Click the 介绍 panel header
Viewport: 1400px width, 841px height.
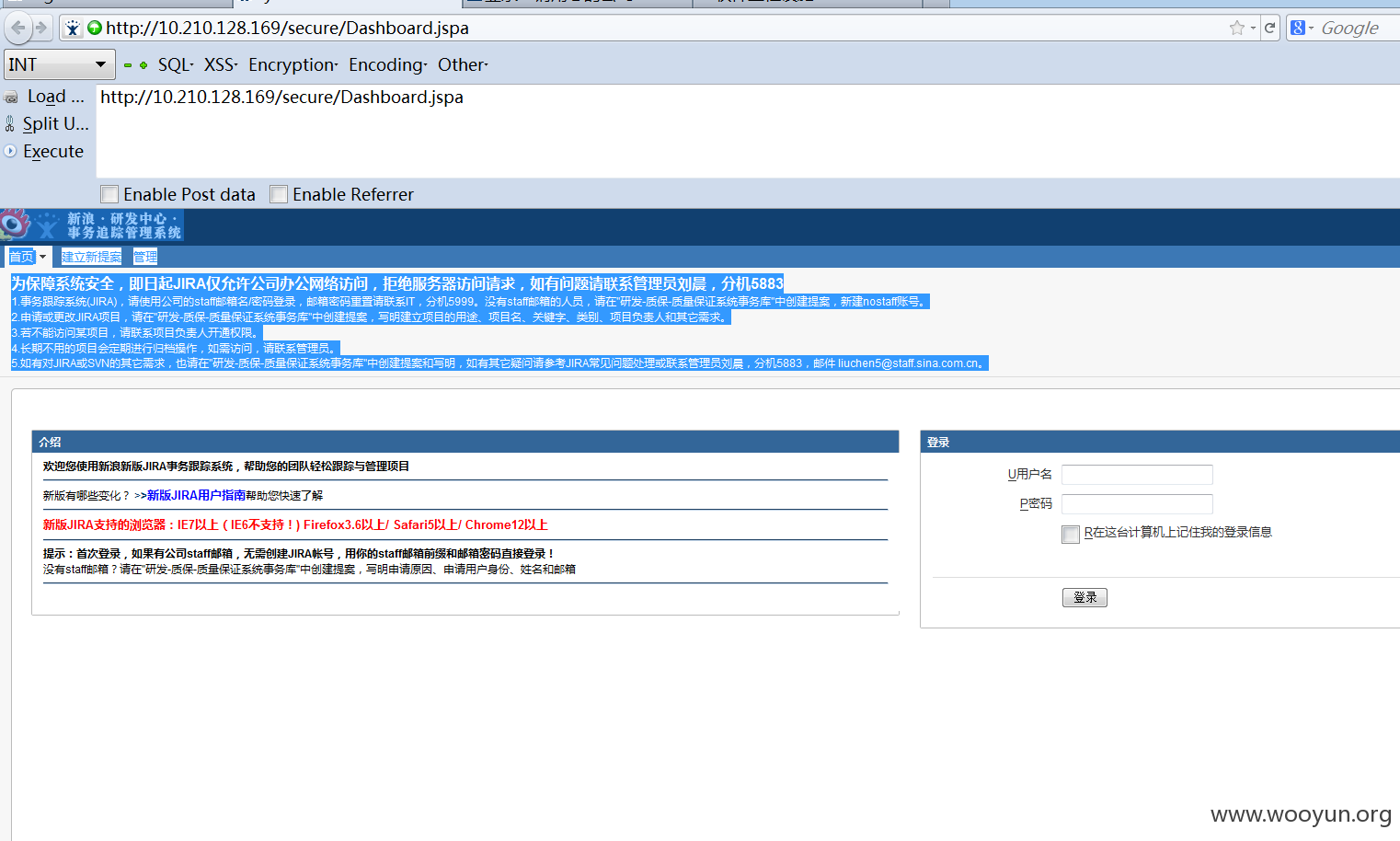(465, 442)
